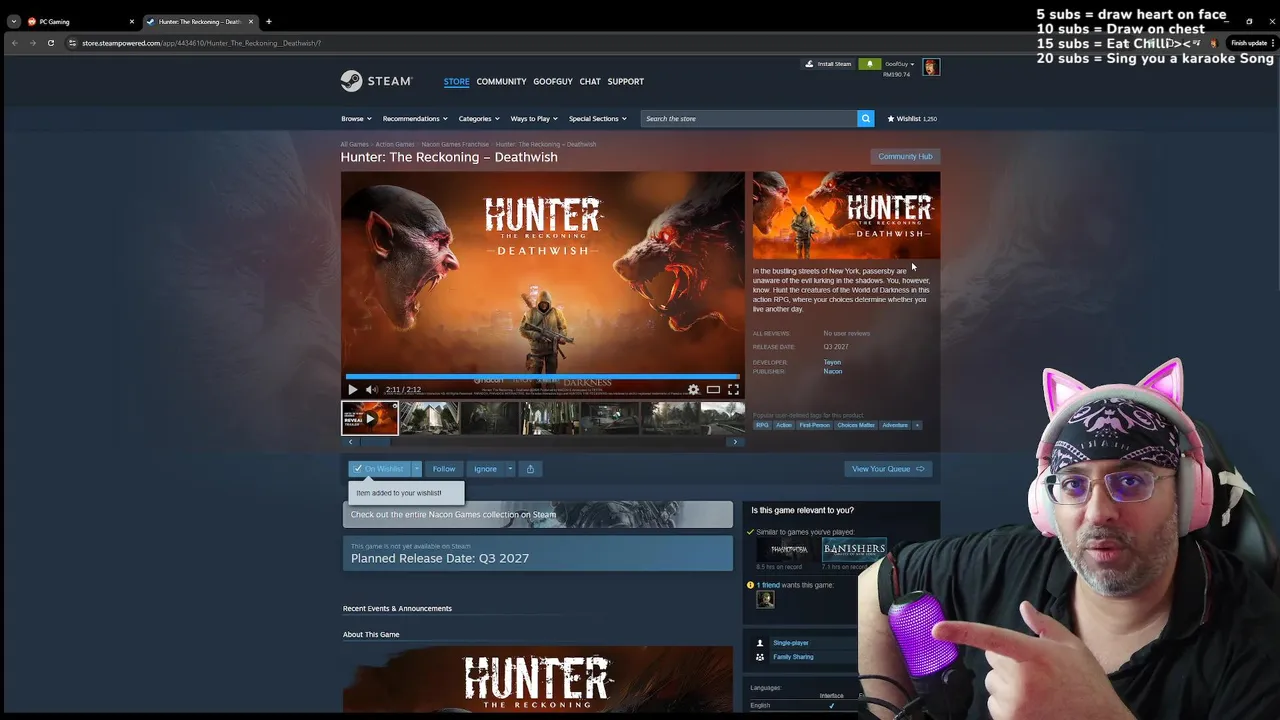Open the GOOFGUY menu item

553,82
